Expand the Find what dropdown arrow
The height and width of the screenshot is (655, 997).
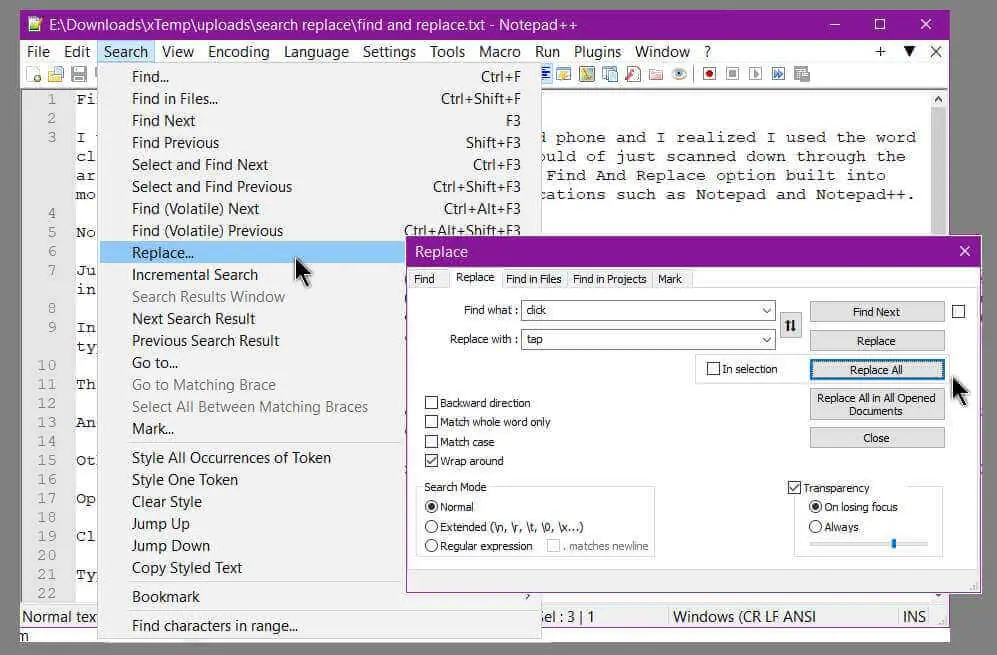(766, 310)
